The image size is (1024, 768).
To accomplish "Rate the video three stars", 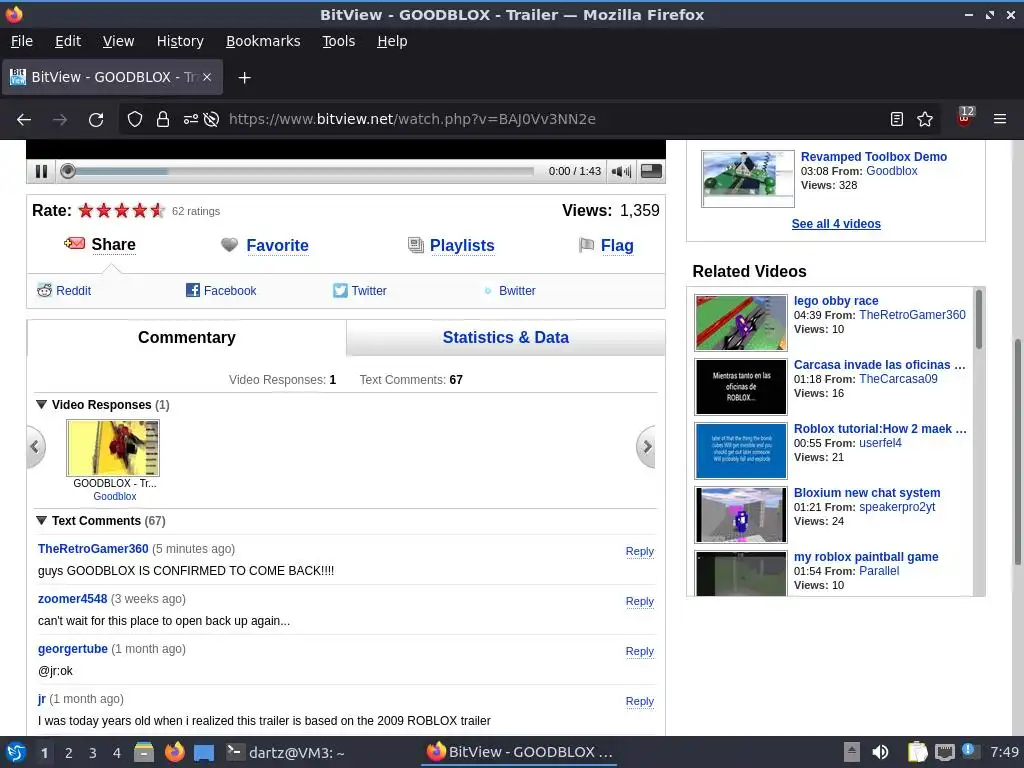I will [x=121, y=210].
